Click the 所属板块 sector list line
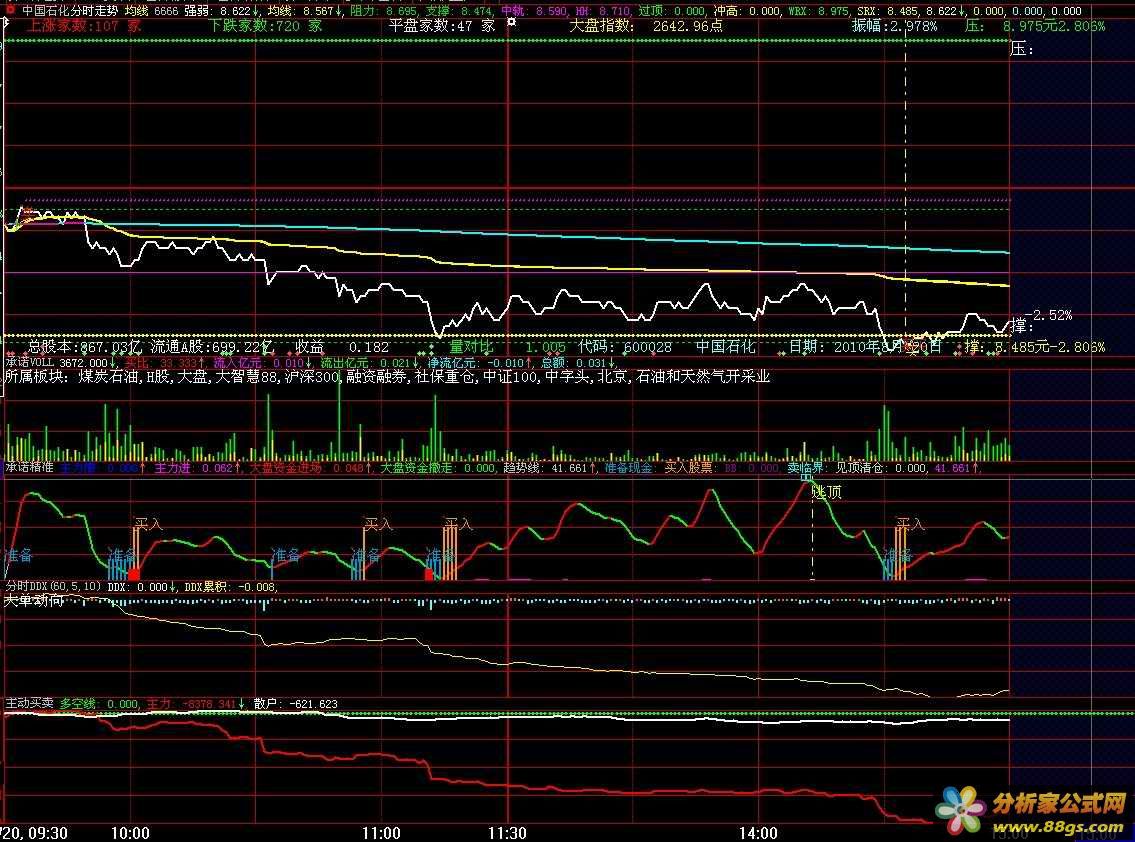This screenshot has width=1135, height=842. pos(387,376)
